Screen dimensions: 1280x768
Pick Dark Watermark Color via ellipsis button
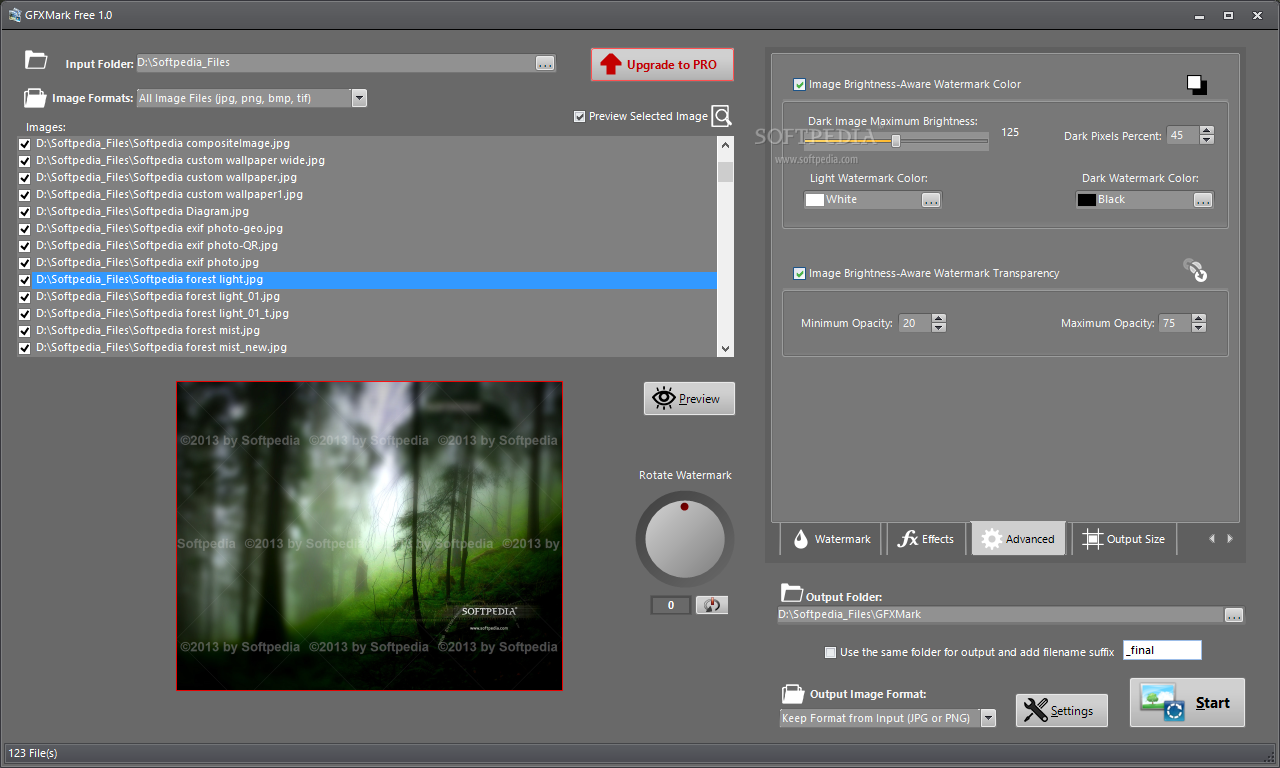click(x=1203, y=200)
